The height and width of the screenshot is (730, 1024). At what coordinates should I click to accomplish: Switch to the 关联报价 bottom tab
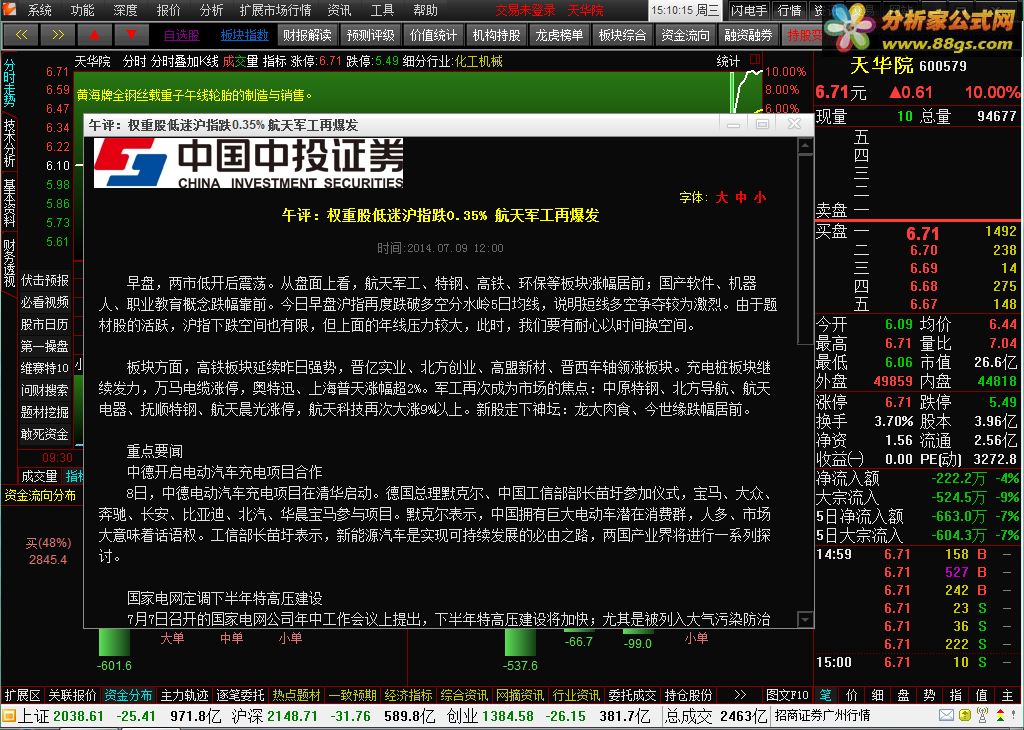pos(72,695)
